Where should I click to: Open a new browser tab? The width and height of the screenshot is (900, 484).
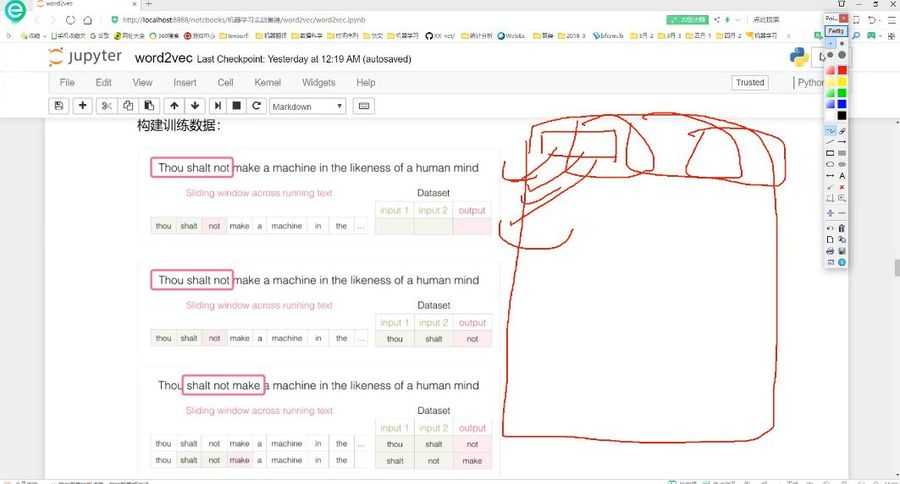tap(149, 4)
